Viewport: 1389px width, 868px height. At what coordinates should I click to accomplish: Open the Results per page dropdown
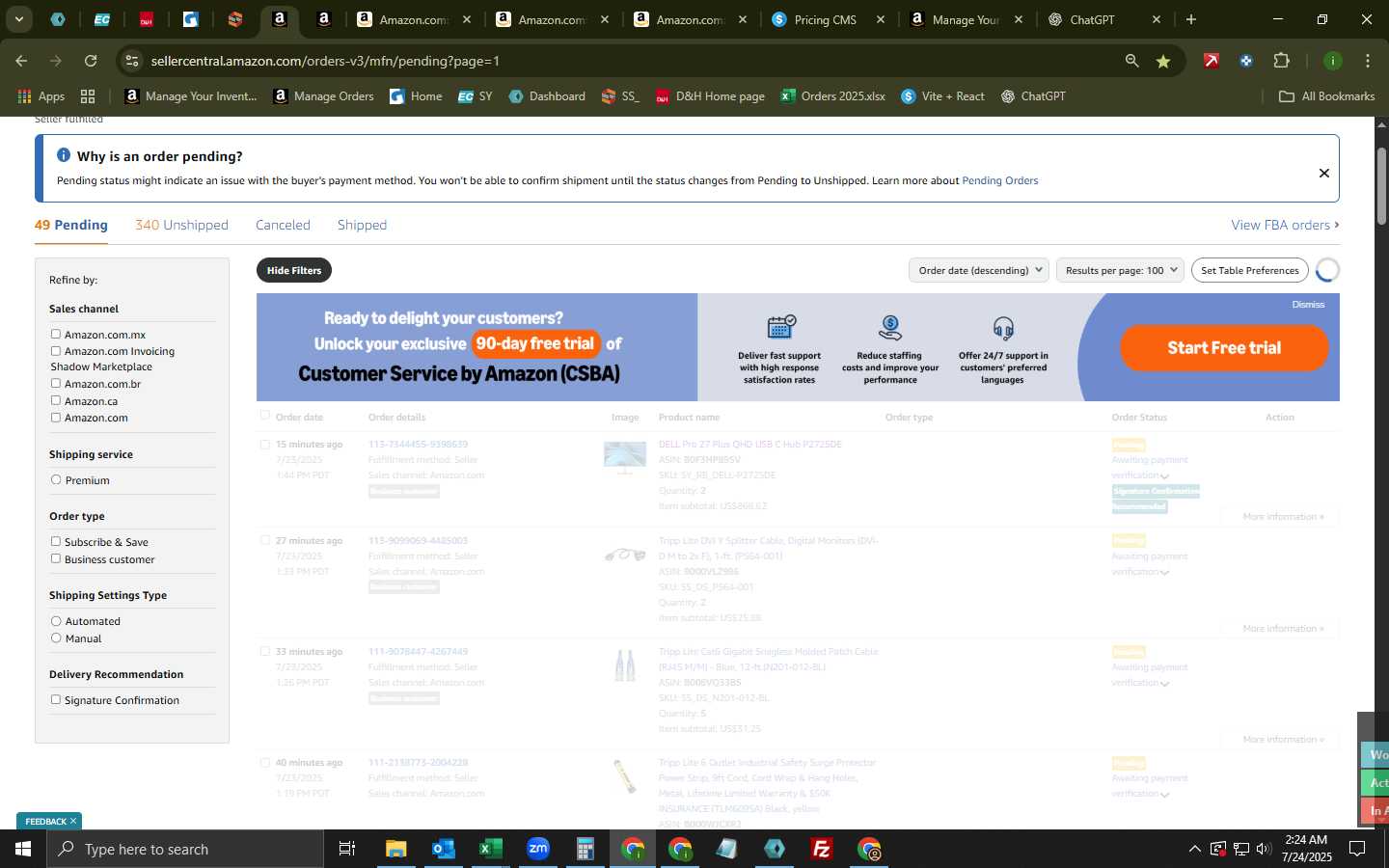click(x=1121, y=270)
